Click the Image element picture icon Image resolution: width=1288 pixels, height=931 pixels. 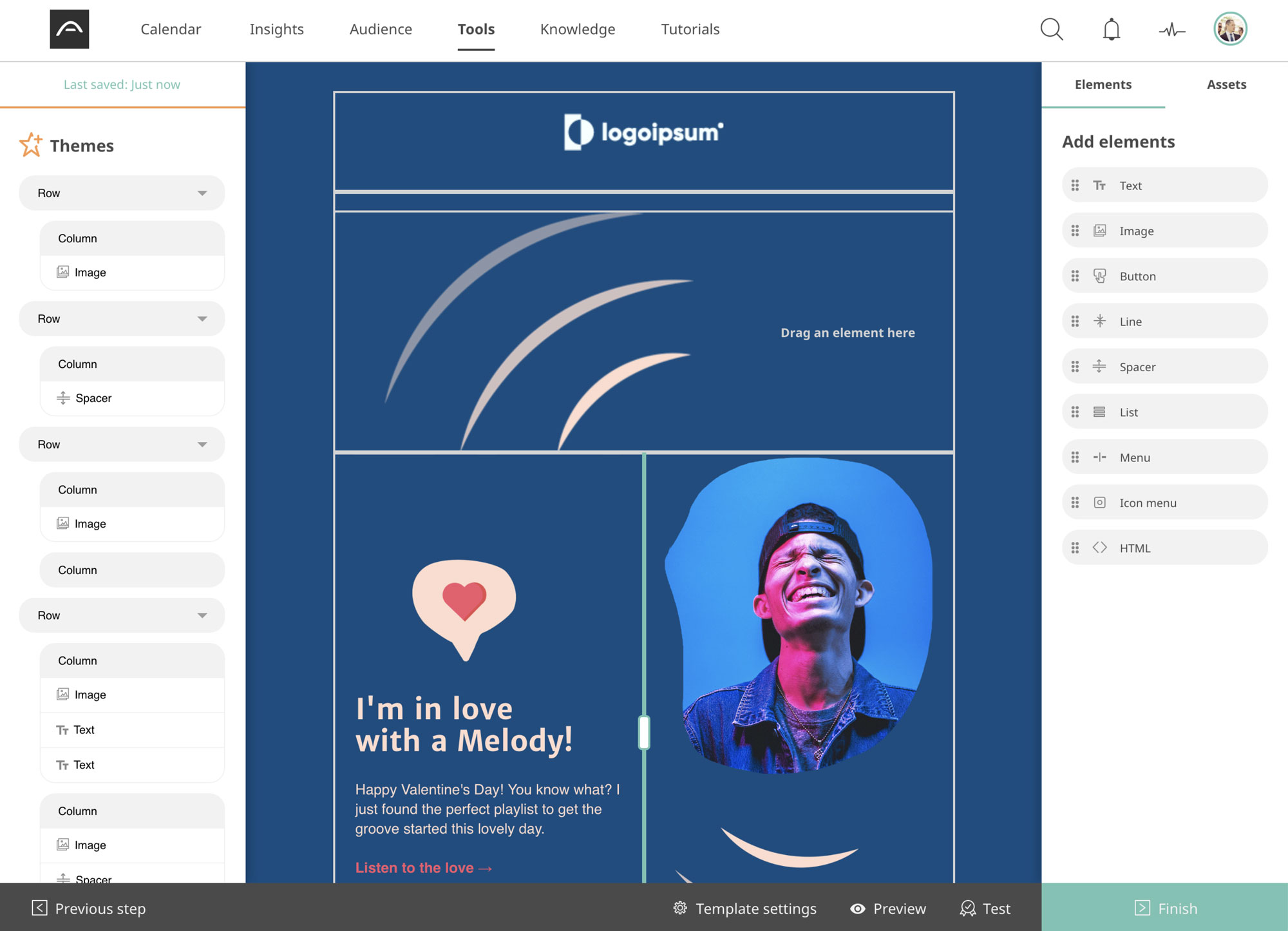[1100, 231]
